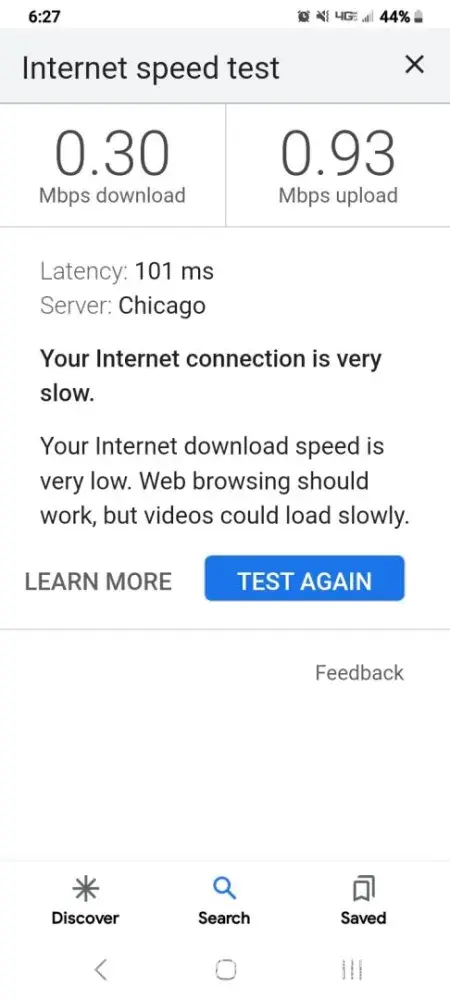The image size is (450, 1000).
Task: Tap the Discover asterisk icon
Action: click(x=85, y=888)
